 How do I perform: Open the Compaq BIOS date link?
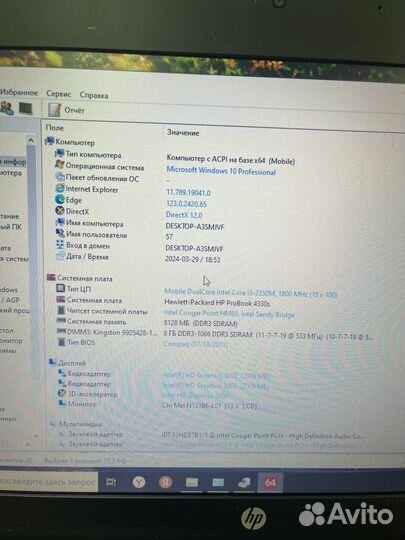click(x=195, y=344)
